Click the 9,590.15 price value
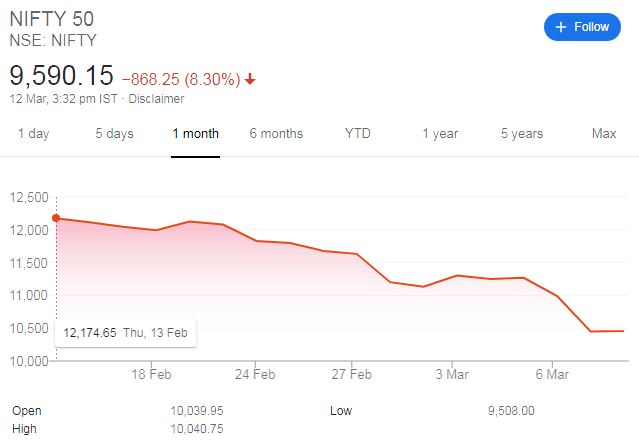This screenshot has height=443, width=639. coord(62,76)
